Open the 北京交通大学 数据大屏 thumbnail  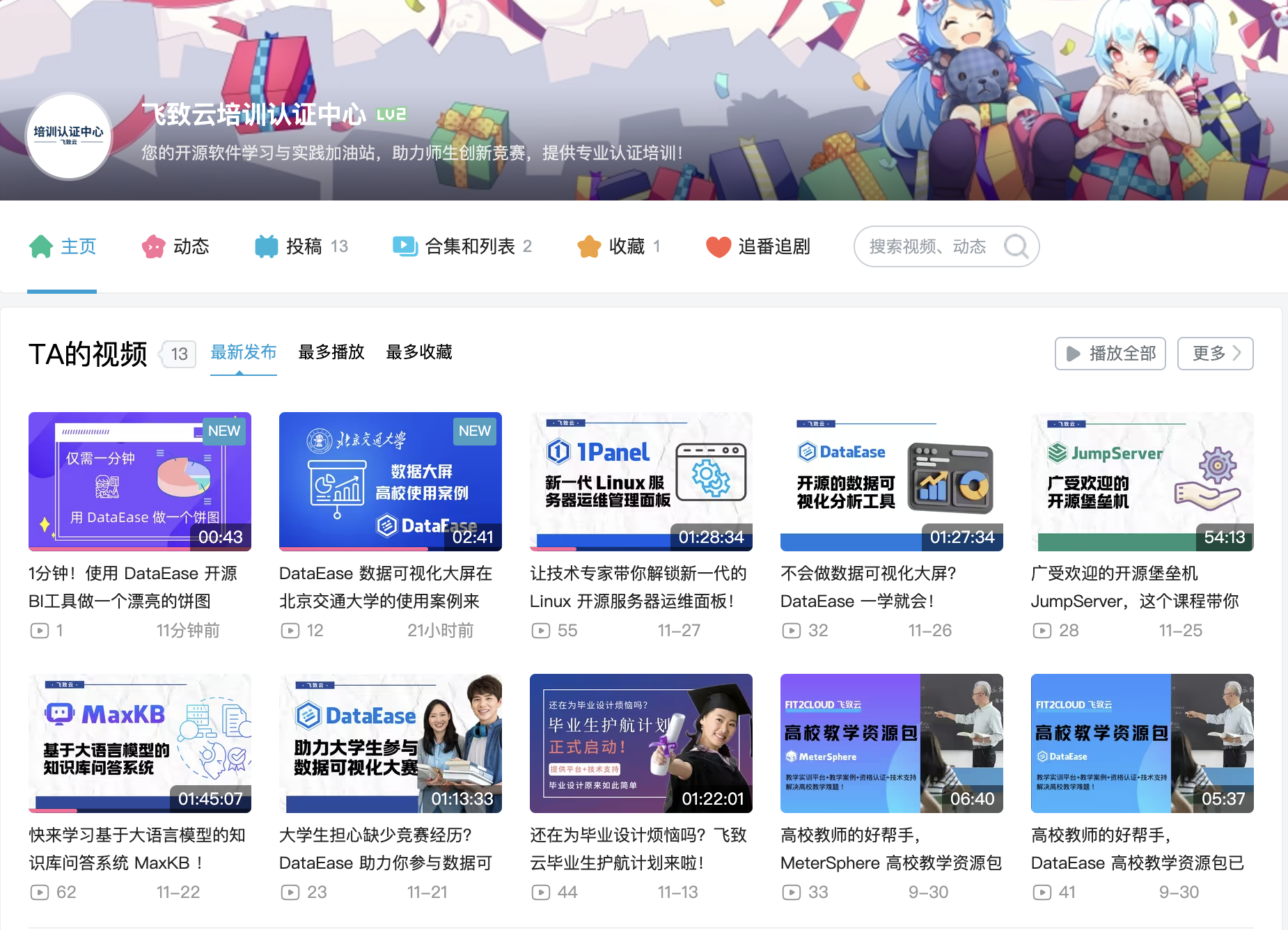coord(391,482)
